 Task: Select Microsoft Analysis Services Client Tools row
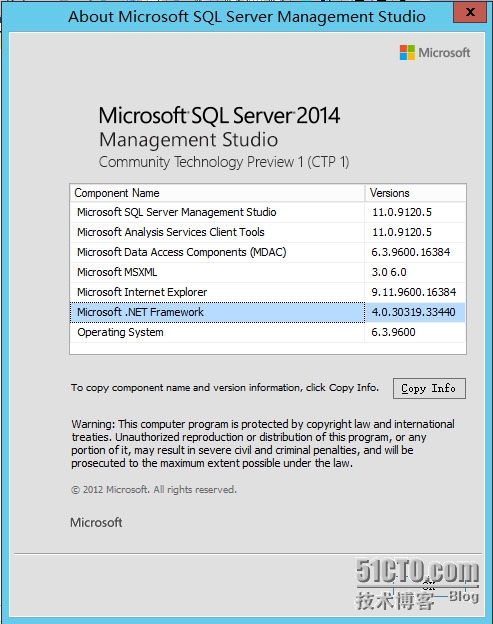(x=267, y=232)
